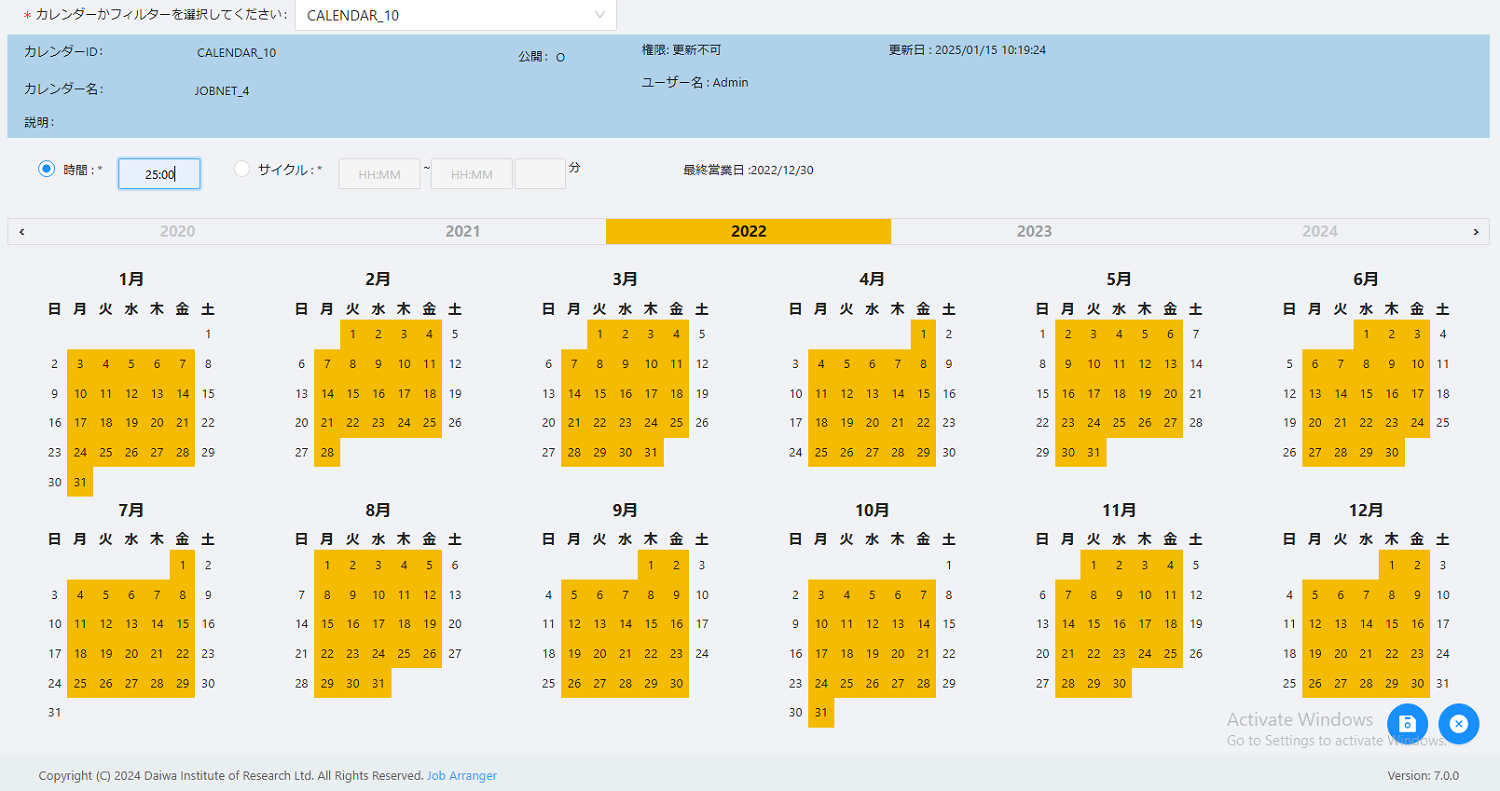Toggle January 31 as an operating day
Viewport: 1500px width, 791px height.
click(x=80, y=482)
